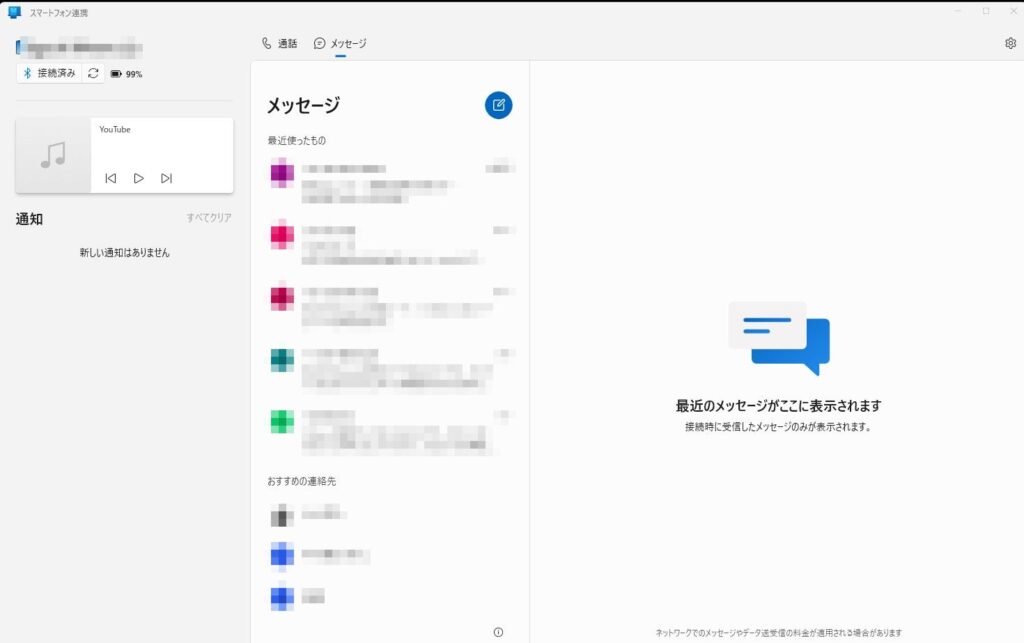Select the last contact under おすすめの連絡先
This screenshot has width=1024, height=643.
(300, 597)
